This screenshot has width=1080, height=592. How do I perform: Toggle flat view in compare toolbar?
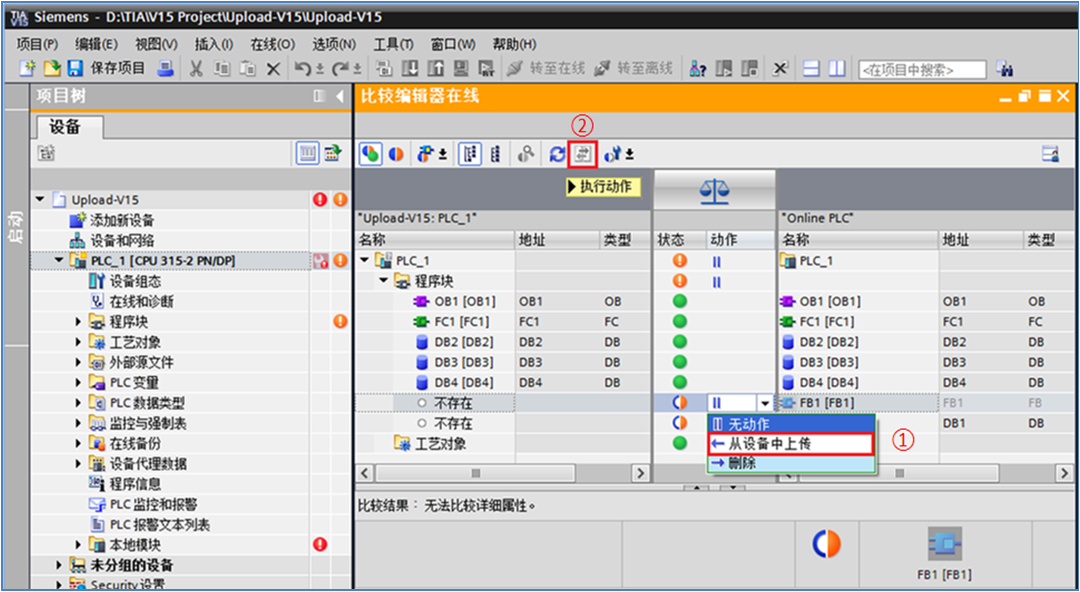[495, 154]
